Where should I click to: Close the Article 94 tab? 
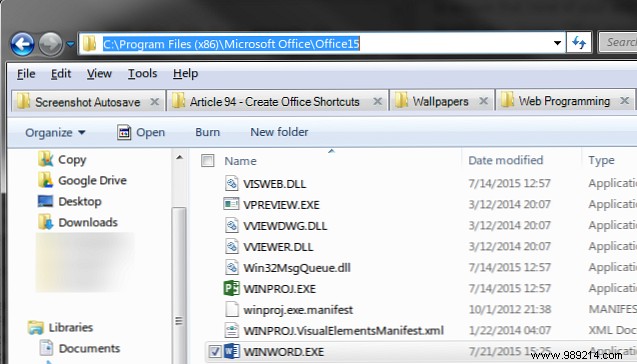coord(377,101)
